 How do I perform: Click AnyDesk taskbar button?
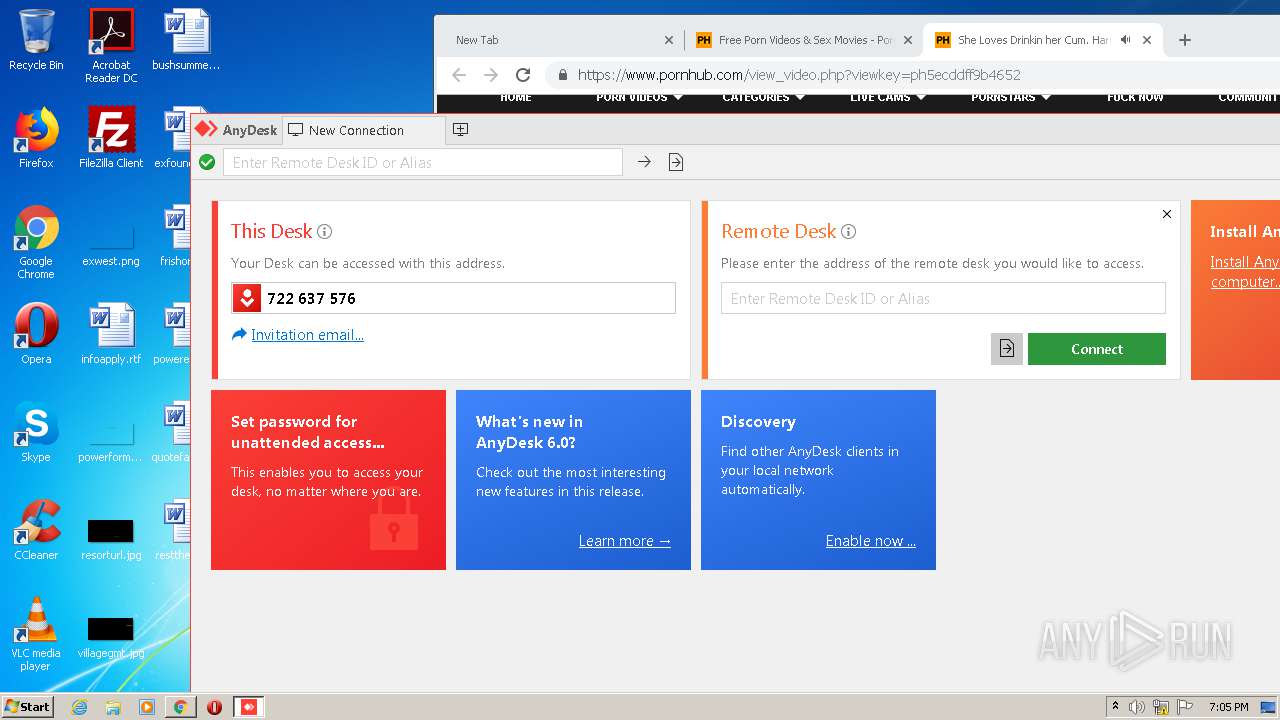(248, 707)
